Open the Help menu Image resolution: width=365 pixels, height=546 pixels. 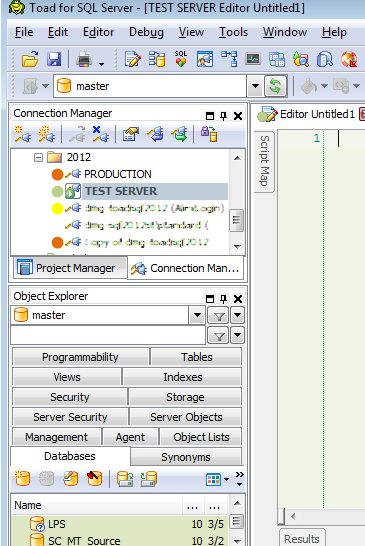[x=334, y=32]
